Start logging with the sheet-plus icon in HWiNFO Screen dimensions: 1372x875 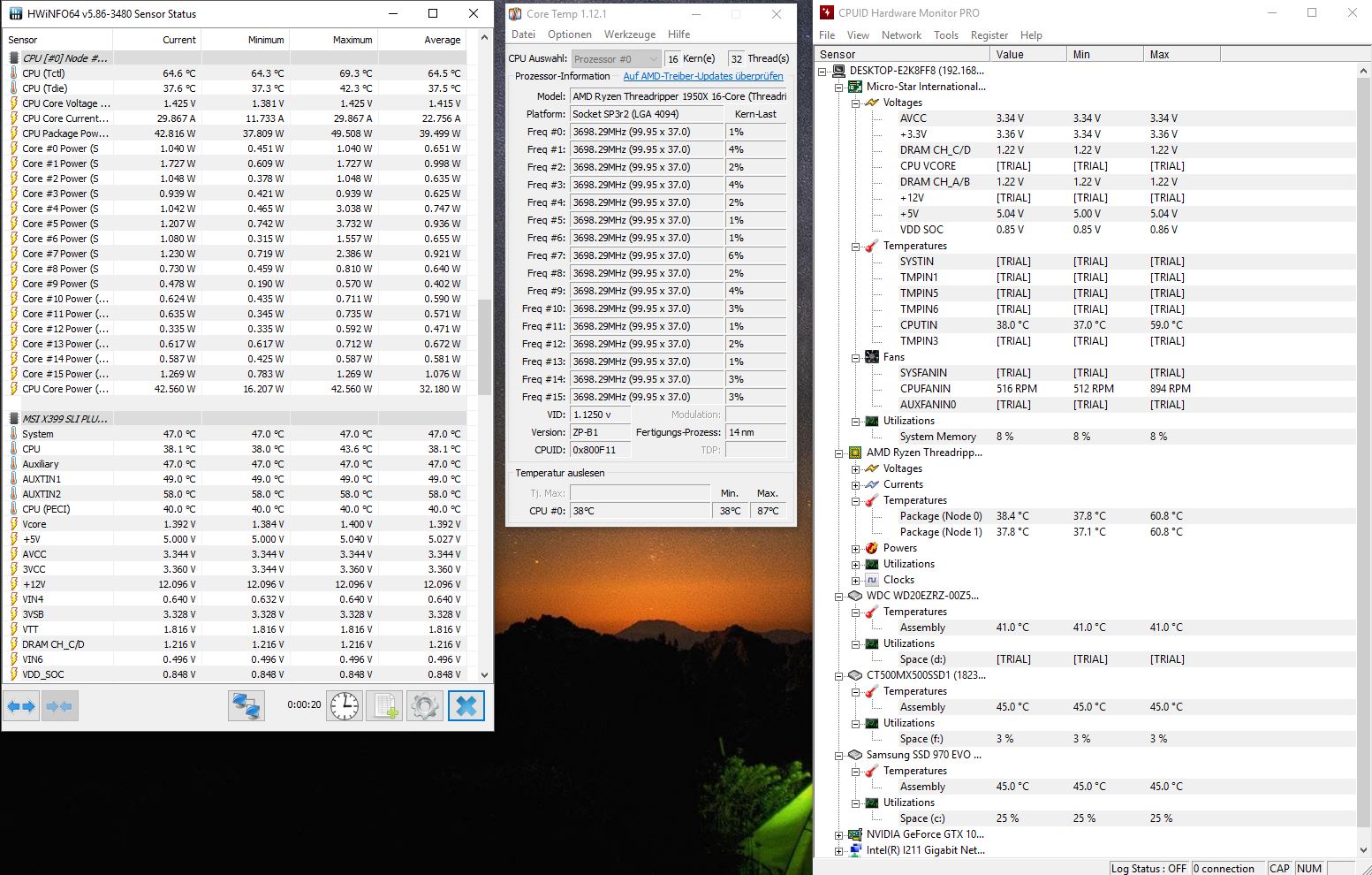(385, 706)
